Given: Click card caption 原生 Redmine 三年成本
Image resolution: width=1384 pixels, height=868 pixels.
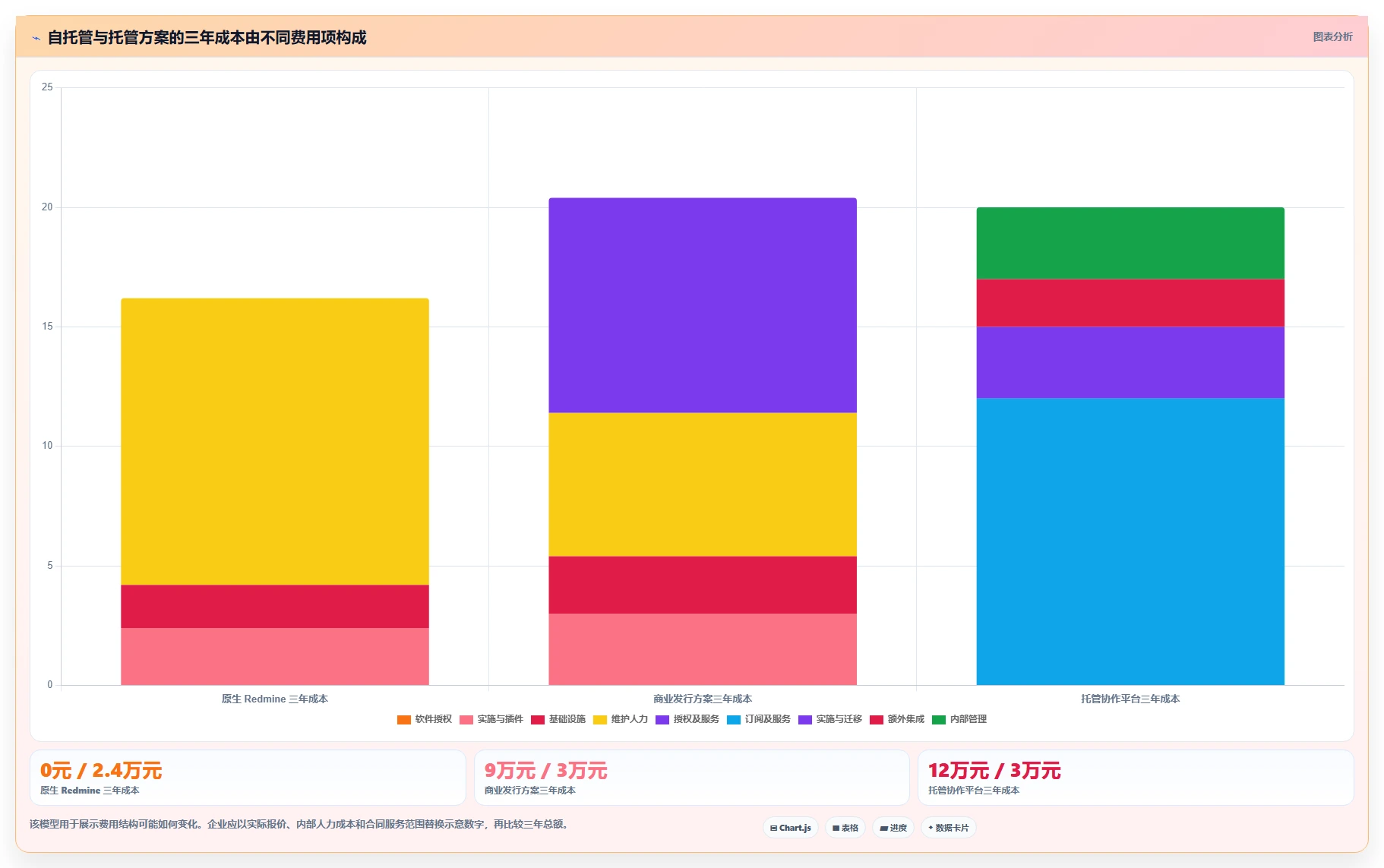Looking at the screenshot, I should pyautogui.click(x=90, y=791).
